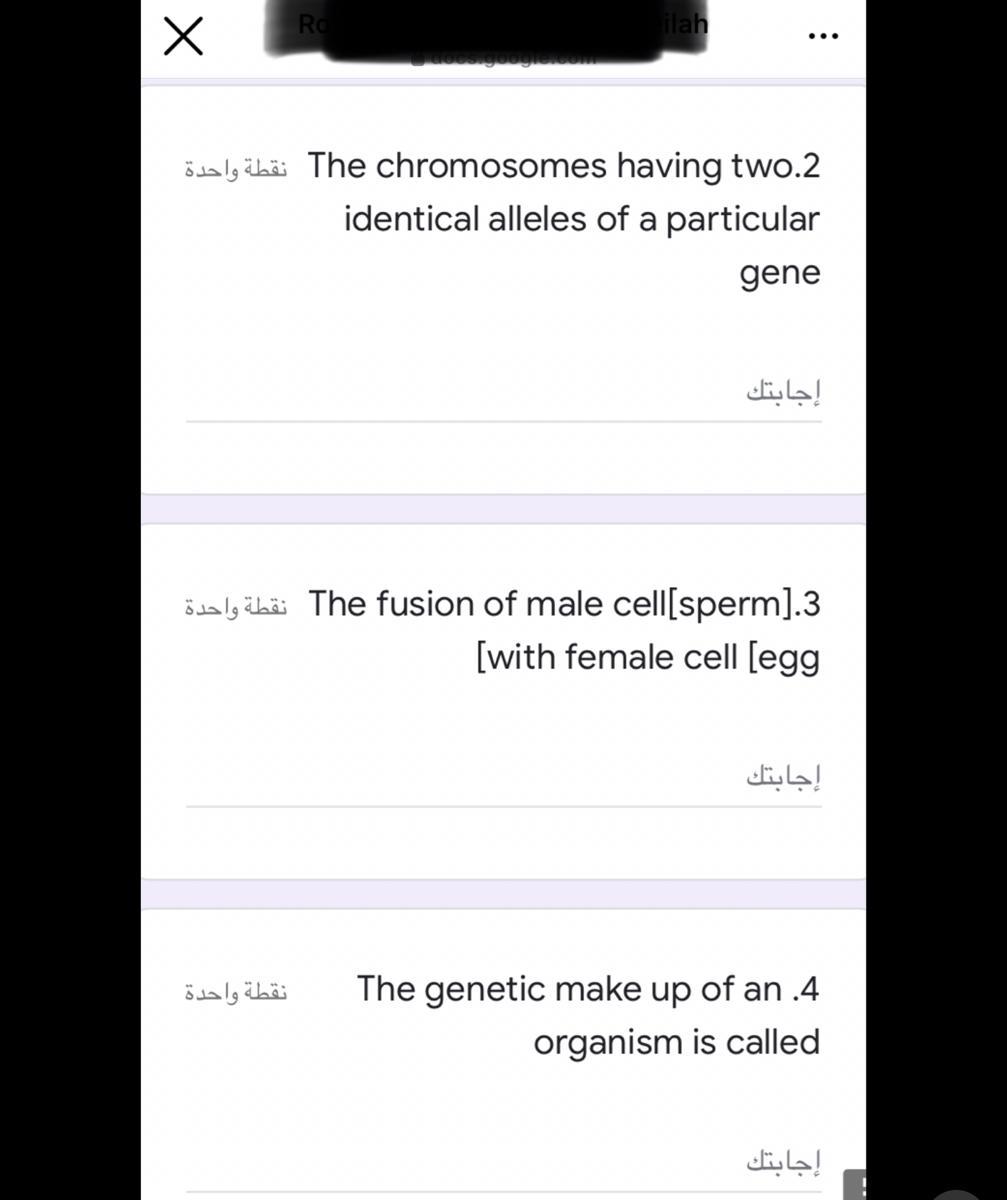Tap the points label beside question 2

[236, 166]
